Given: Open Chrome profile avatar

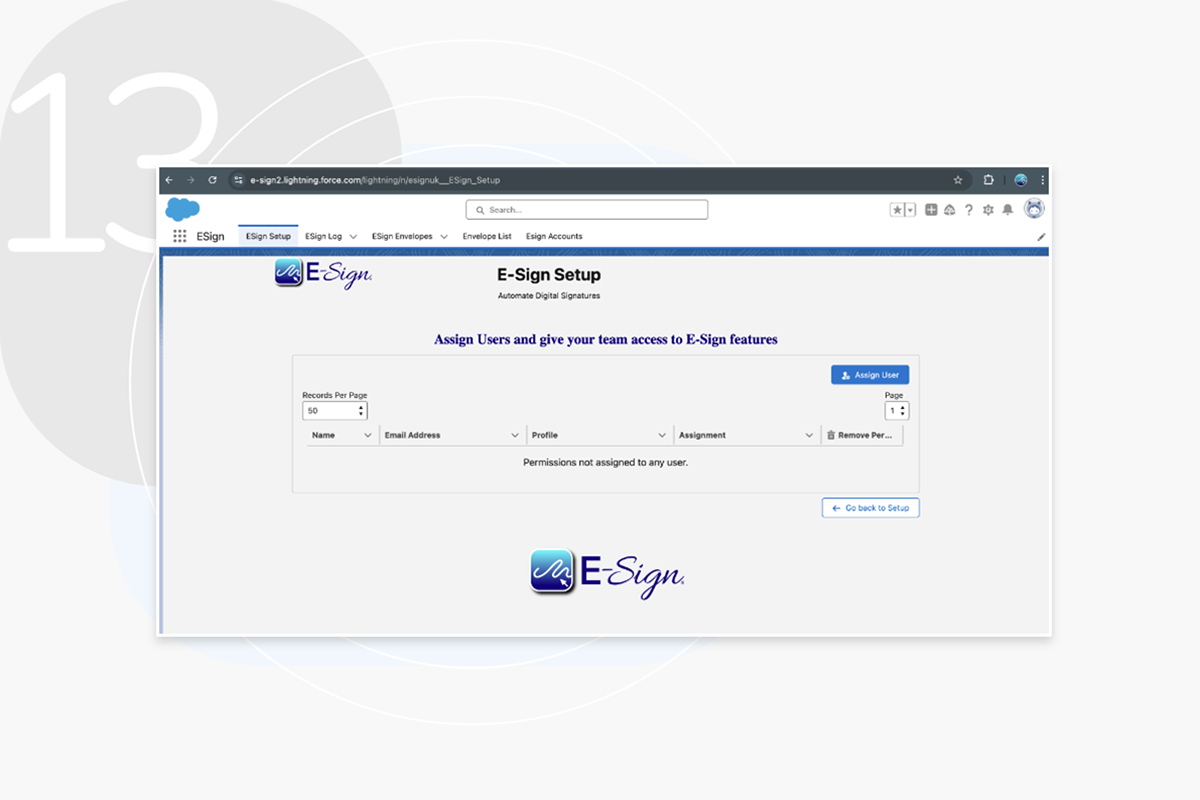Looking at the screenshot, I should click(1020, 180).
